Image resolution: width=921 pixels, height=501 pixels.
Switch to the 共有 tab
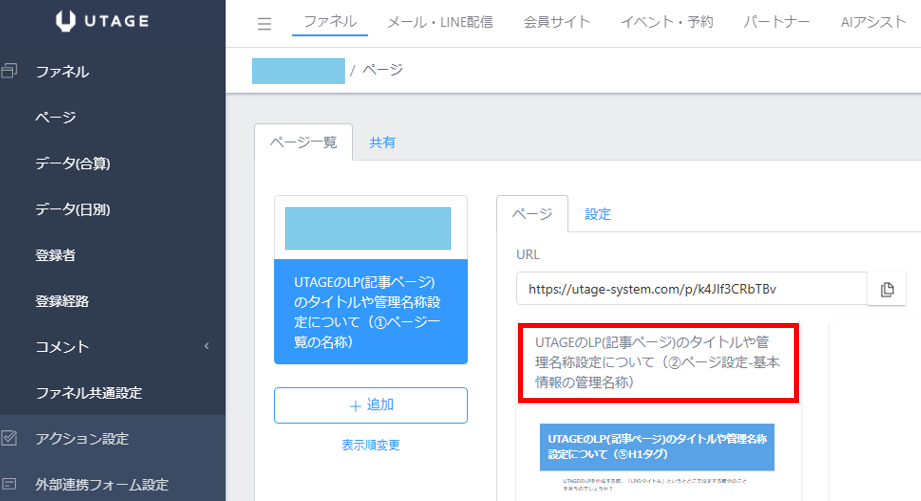pos(382,143)
